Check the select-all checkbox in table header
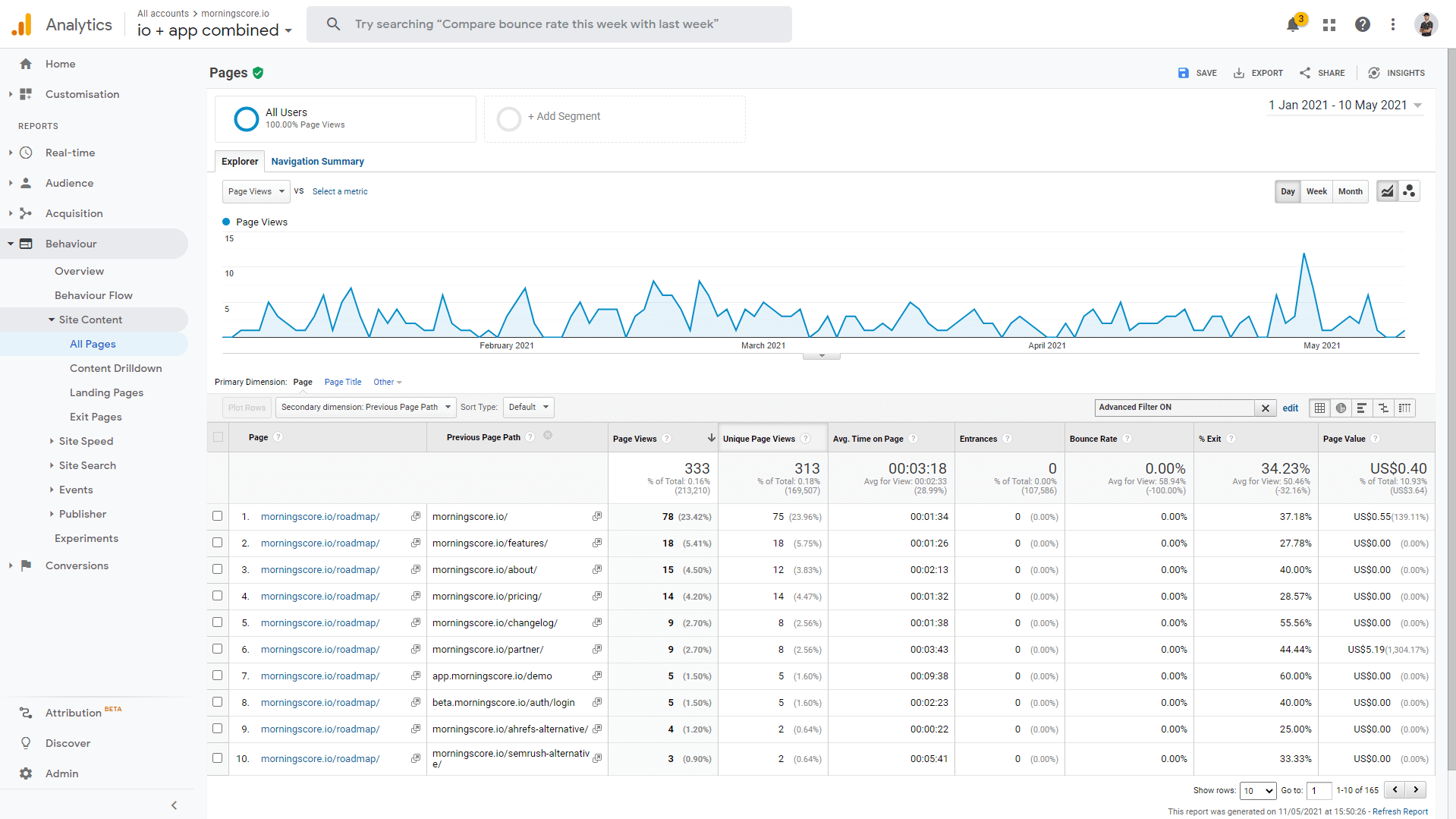Image resolution: width=1456 pixels, height=819 pixels. [x=217, y=436]
